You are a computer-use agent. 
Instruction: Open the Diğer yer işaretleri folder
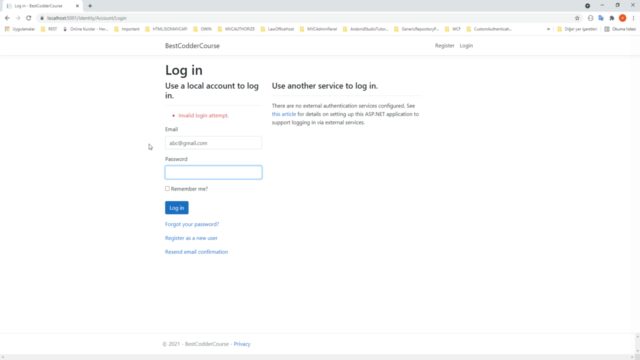coord(577,29)
